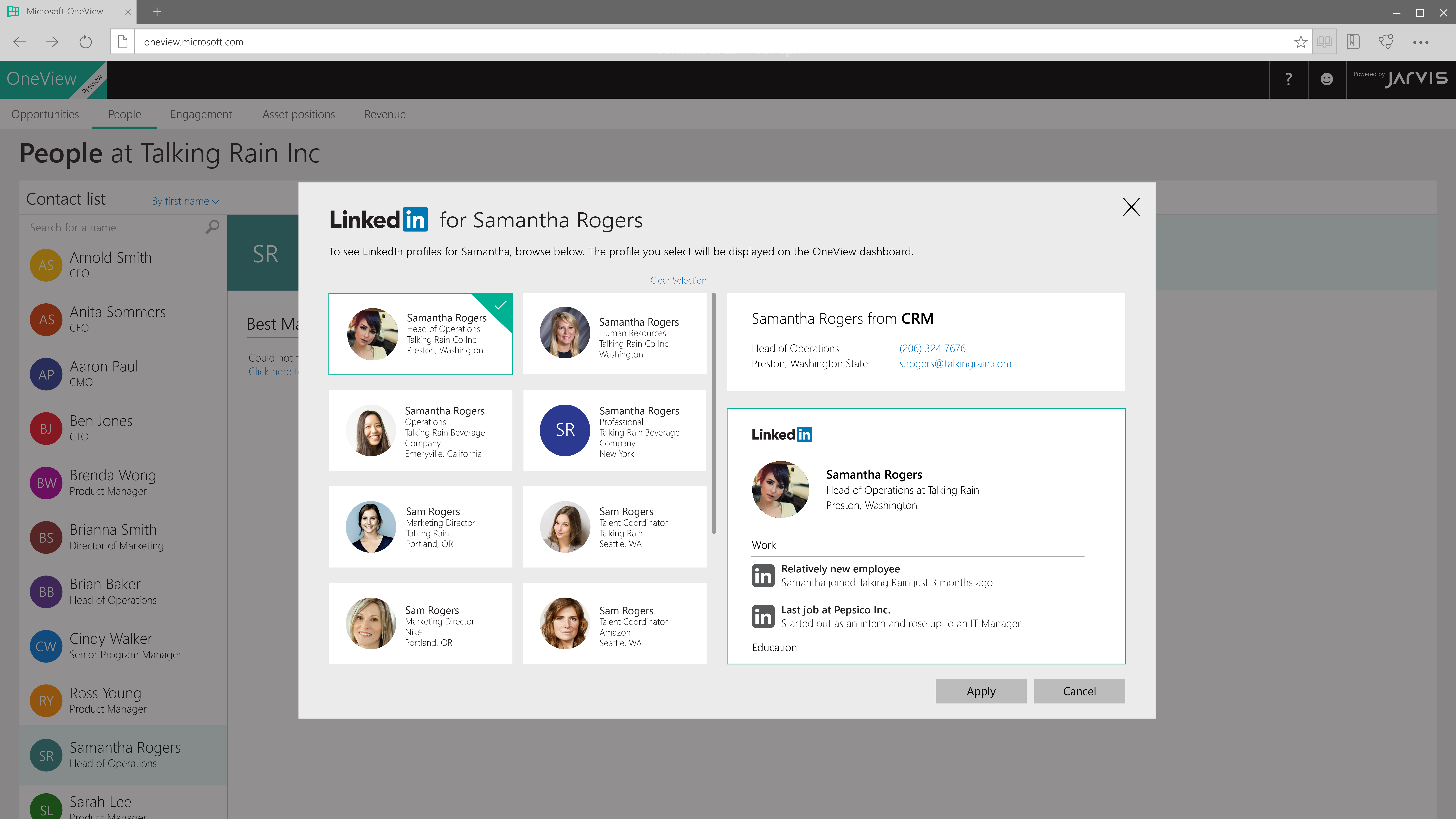Screen dimensions: 1456x819
Task: Click the browser refresh icon
Action: click(85, 42)
